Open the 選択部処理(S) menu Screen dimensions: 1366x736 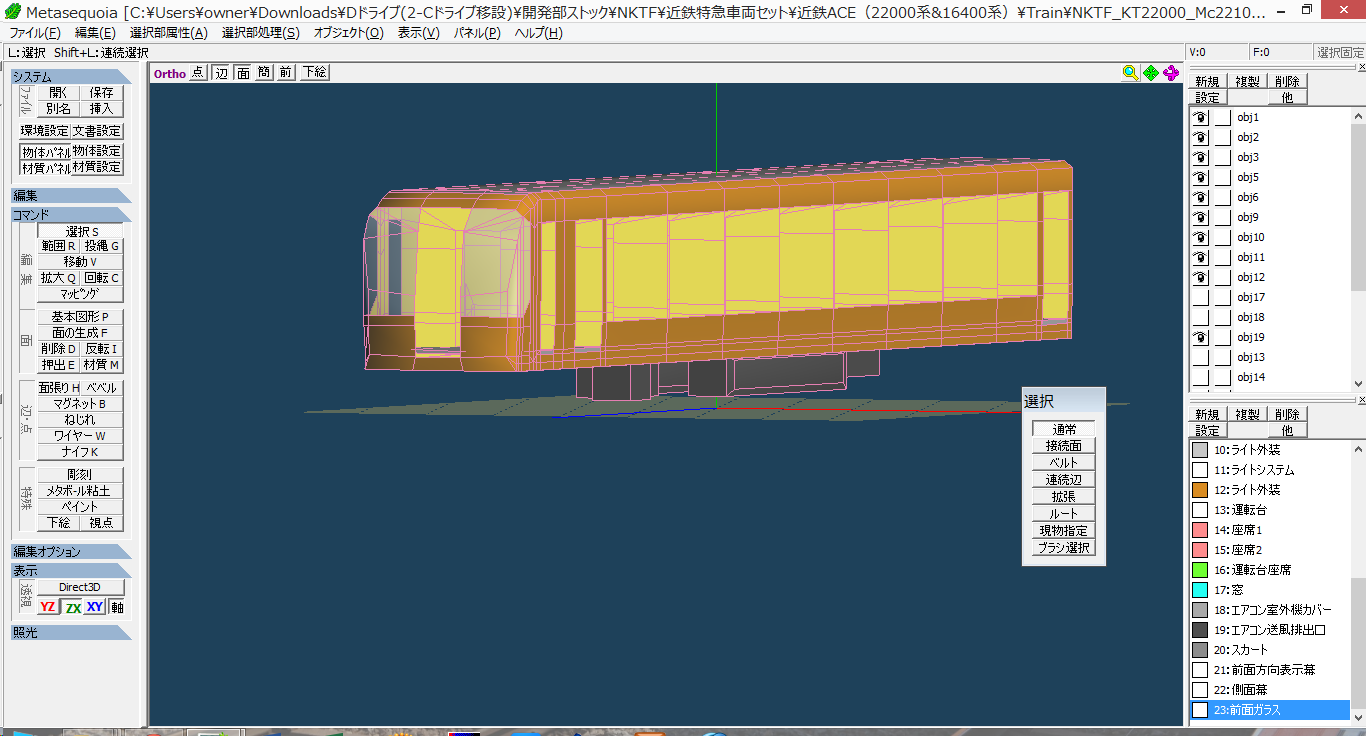(x=260, y=33)
